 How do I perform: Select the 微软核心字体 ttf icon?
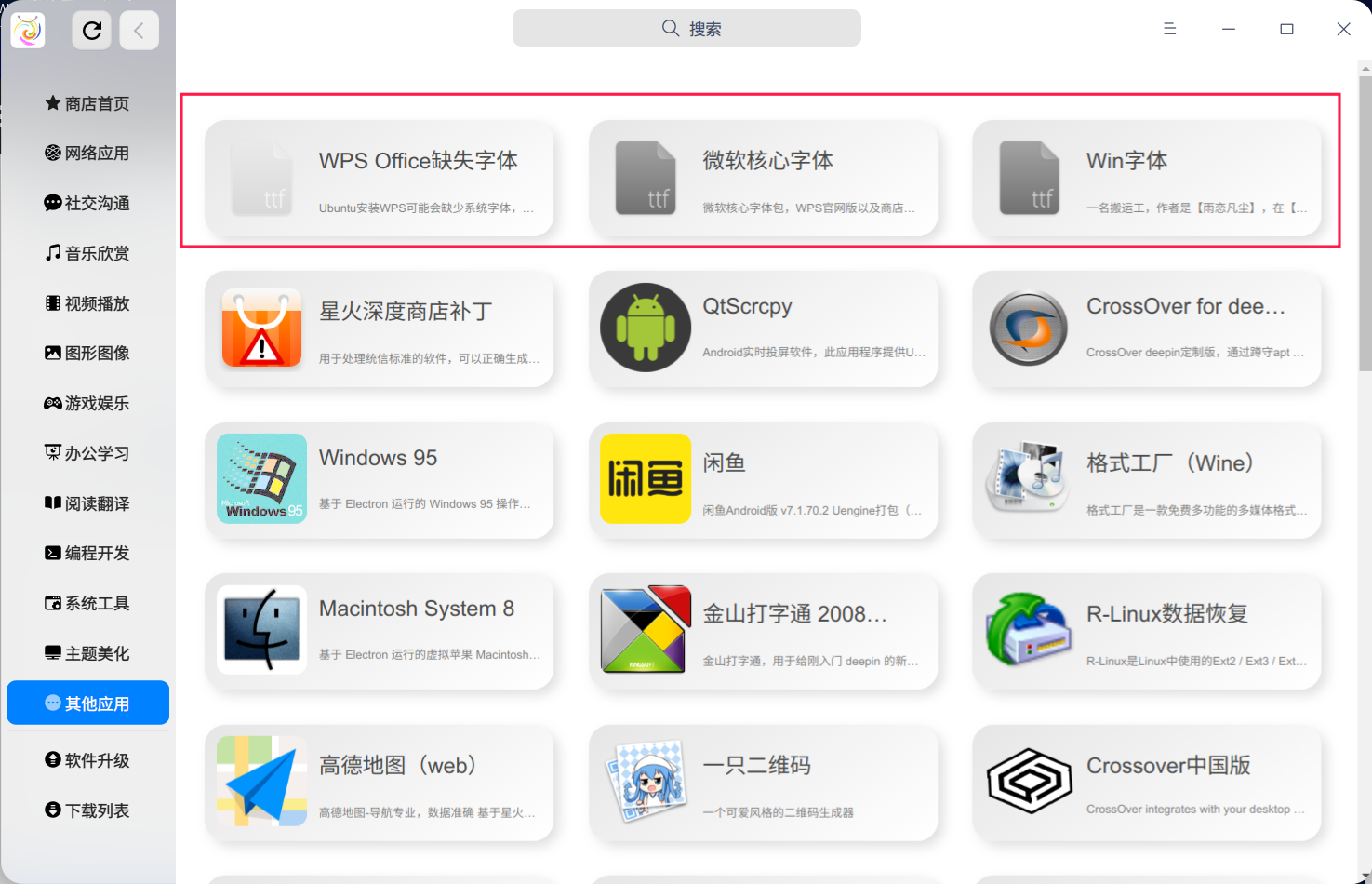pyautogui.click(x=645, y=177)
